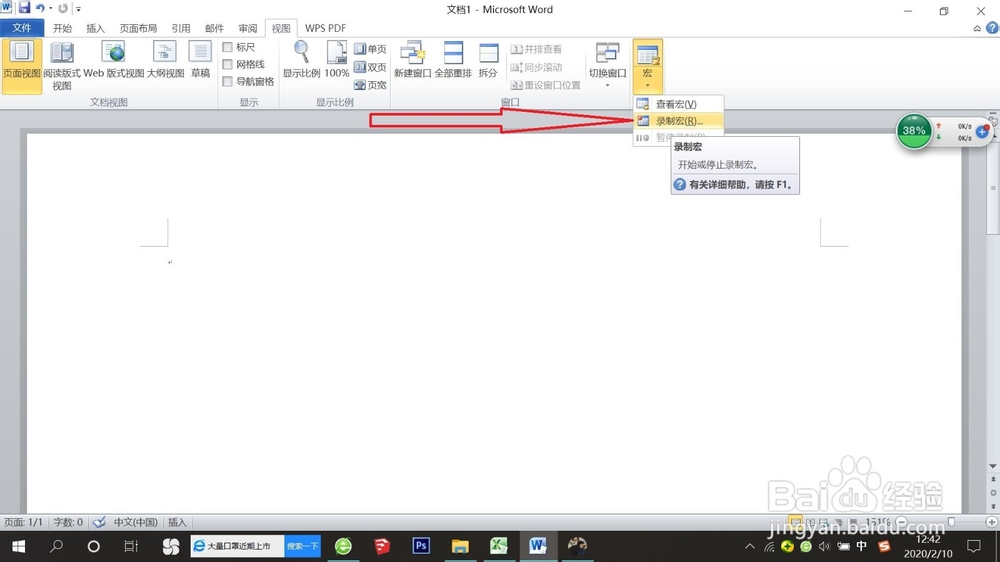Viewport: 1000px width, 562px height.
Task: Expand the 切换窗口 switch windows dropdown
Action: click(x=607, y=85)
